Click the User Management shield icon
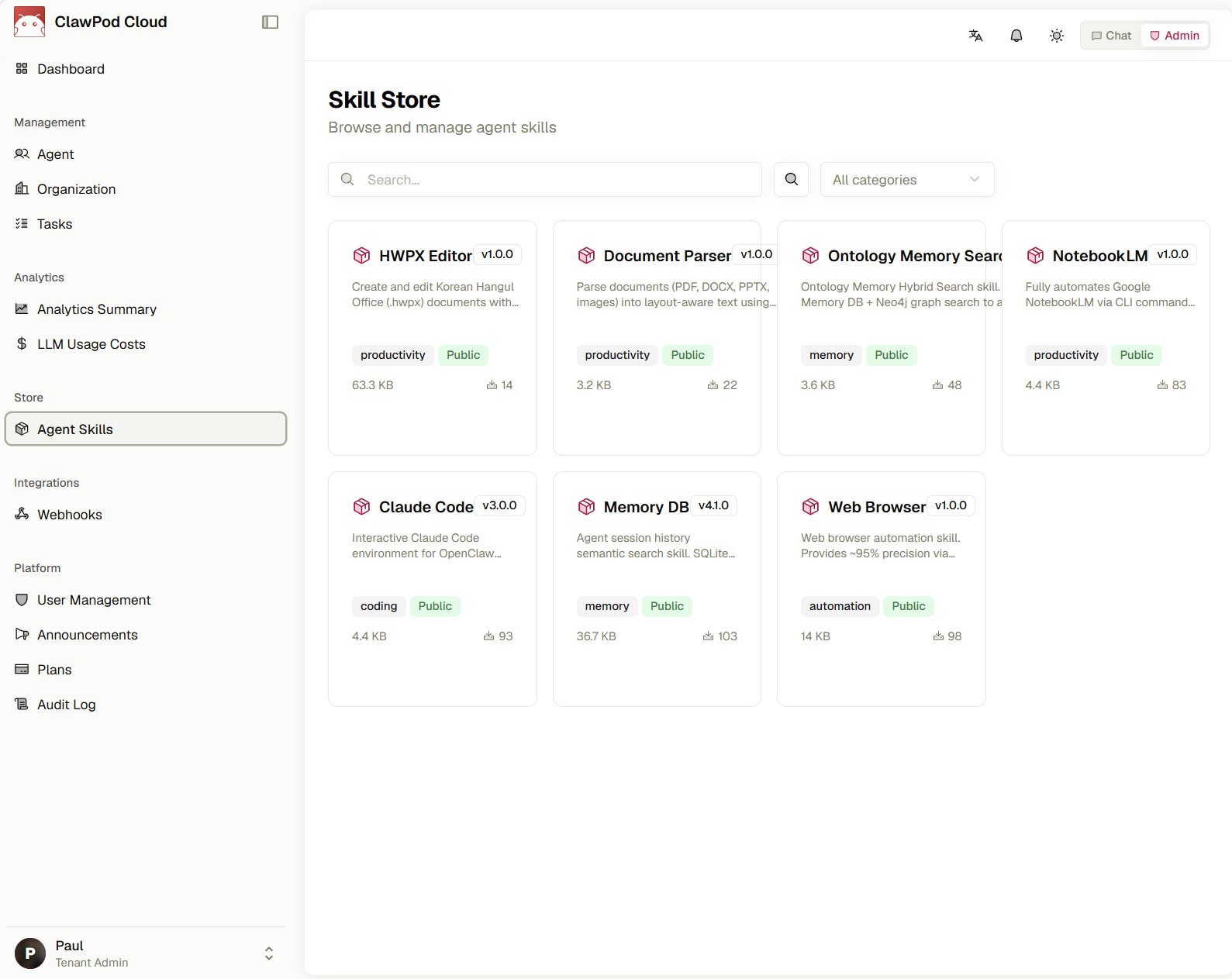1232x979 pixels. [x=22, y=599]
